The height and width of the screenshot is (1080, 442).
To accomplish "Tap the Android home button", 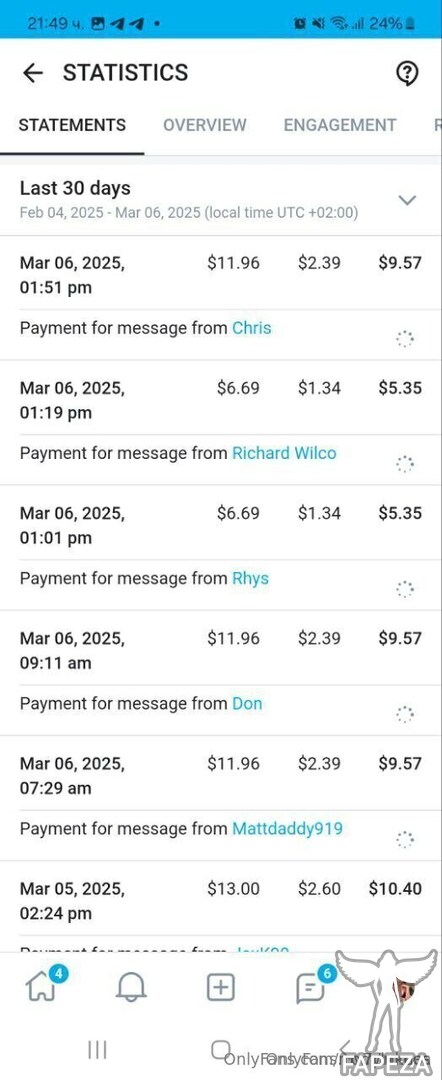I will 220,1050.
